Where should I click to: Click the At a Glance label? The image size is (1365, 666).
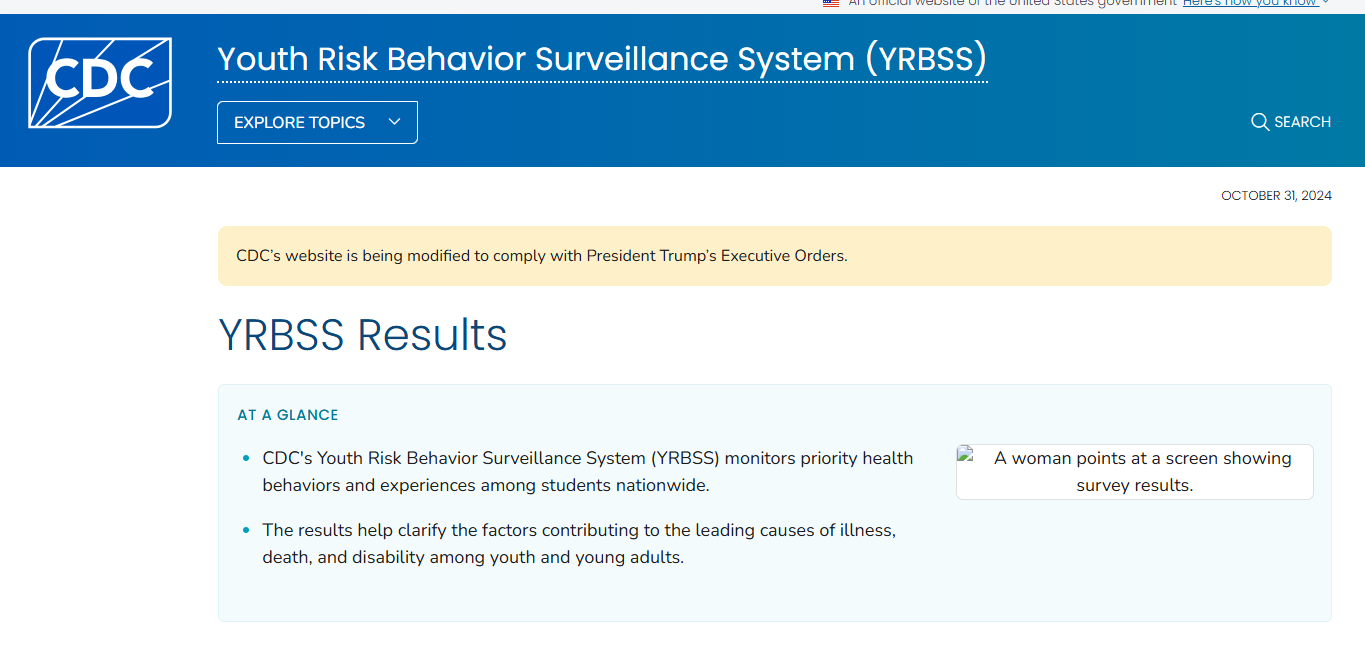pos(288,415)
